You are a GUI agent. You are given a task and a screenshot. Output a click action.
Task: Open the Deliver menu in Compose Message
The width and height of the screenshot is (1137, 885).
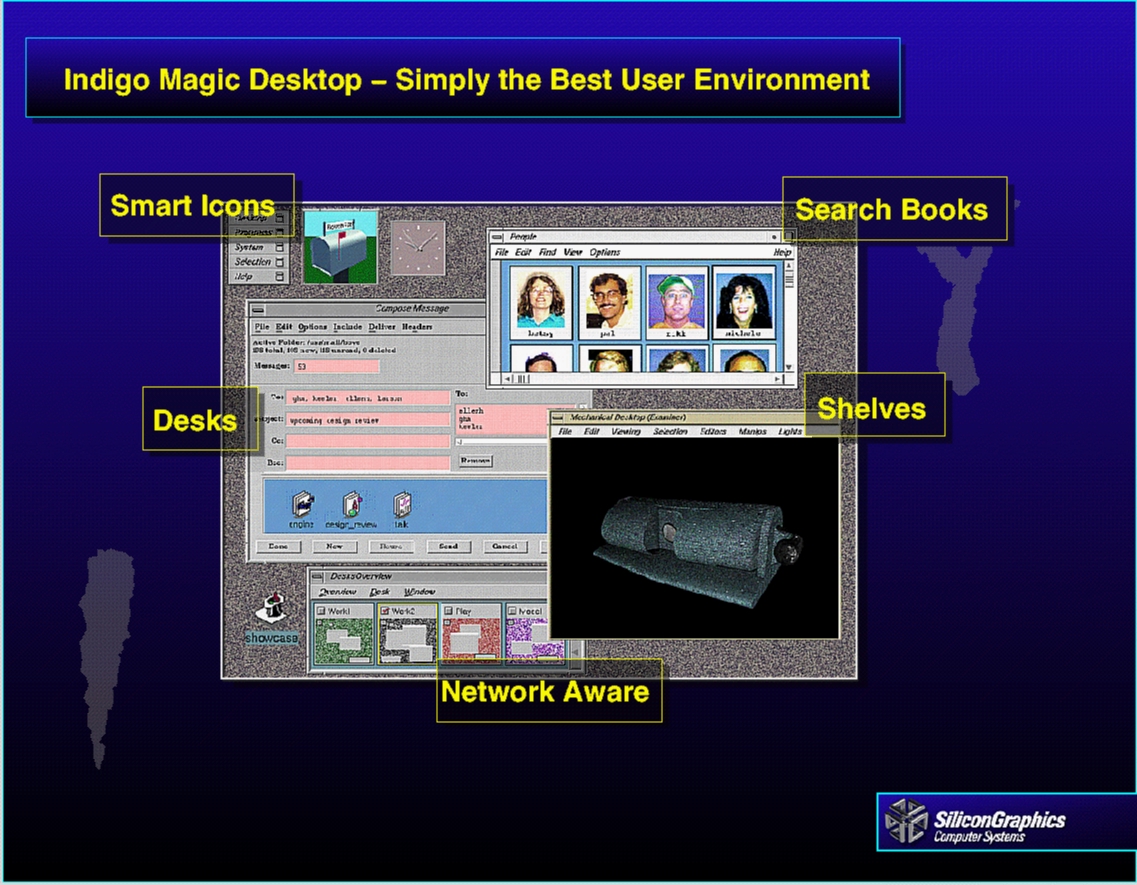[382, 327]
